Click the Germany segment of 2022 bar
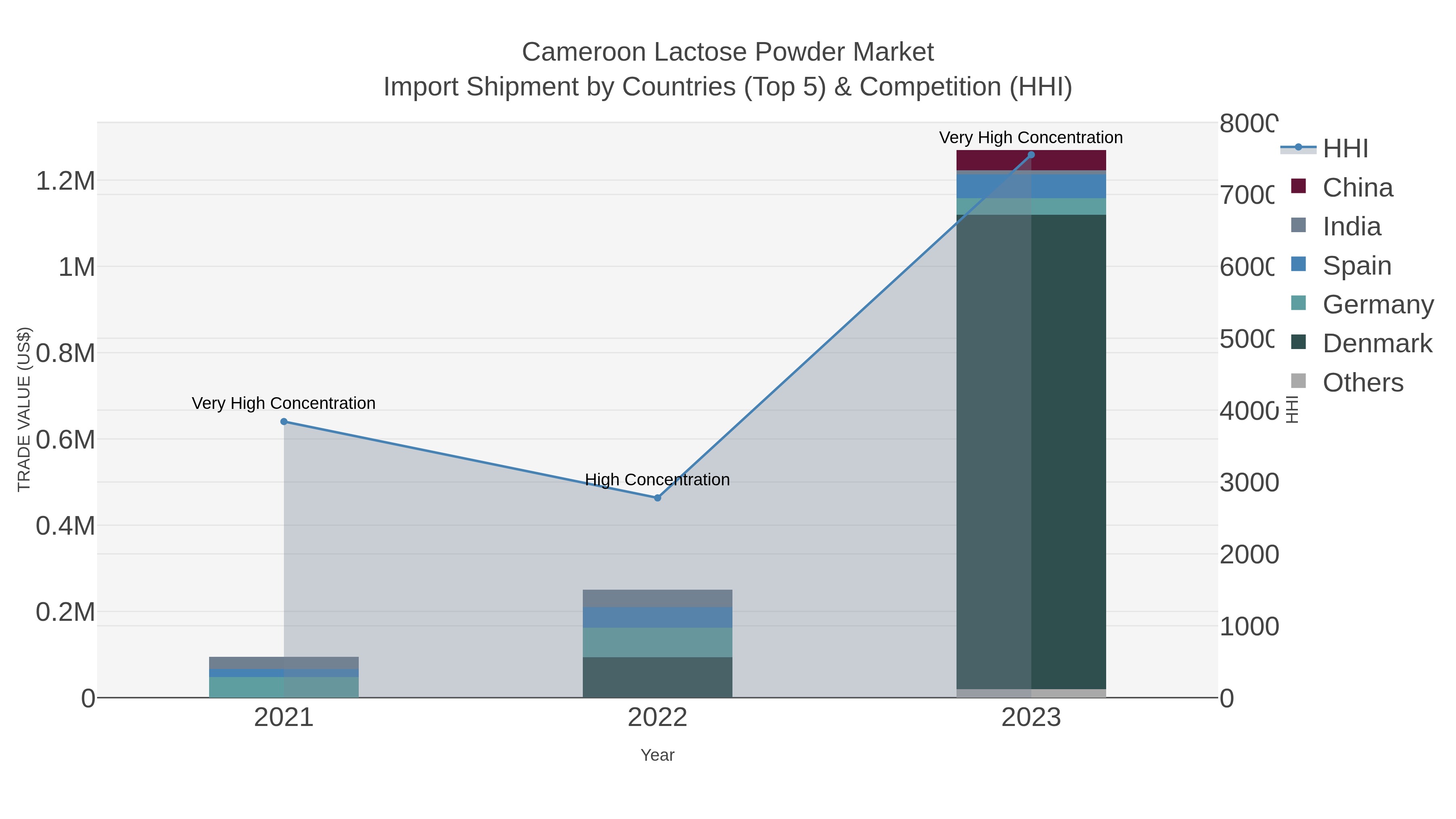 click(x=657, y=642)
